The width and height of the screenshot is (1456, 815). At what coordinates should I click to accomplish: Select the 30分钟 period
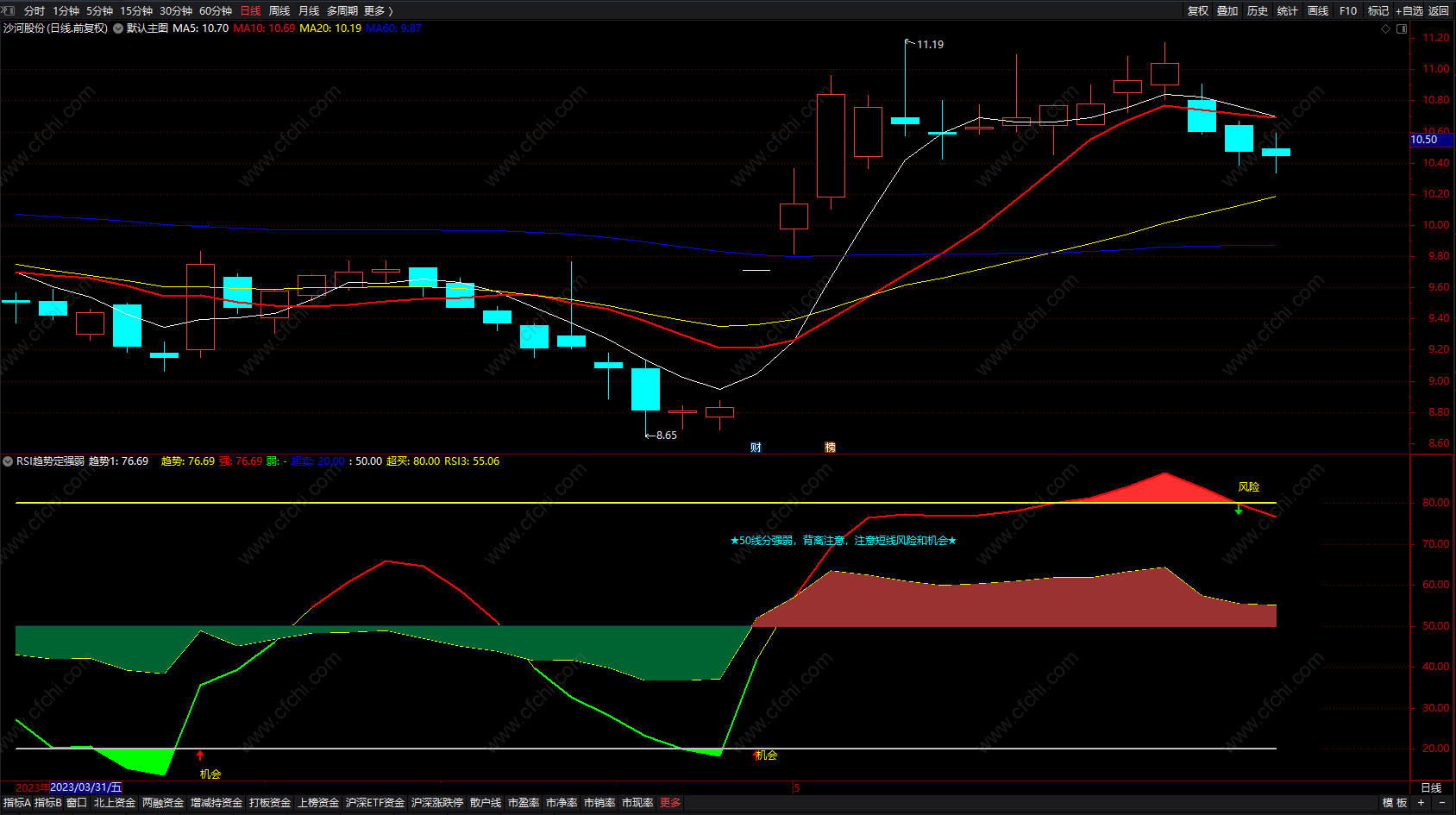[x=176, y=11]
